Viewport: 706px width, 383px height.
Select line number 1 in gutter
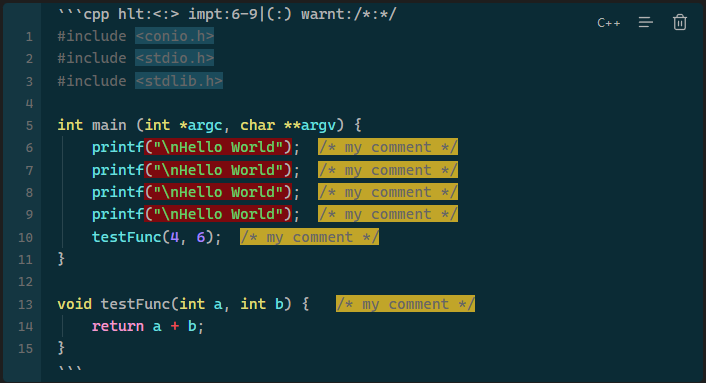pos(29,36)
